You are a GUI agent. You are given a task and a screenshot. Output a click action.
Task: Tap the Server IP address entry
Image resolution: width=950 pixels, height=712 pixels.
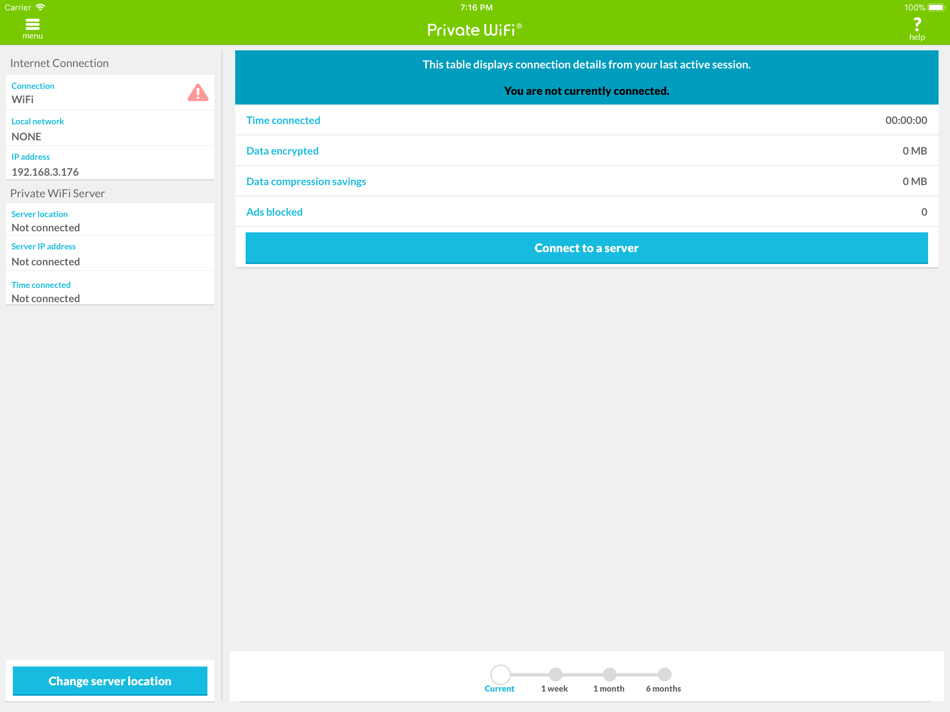[x=110, y=254]
